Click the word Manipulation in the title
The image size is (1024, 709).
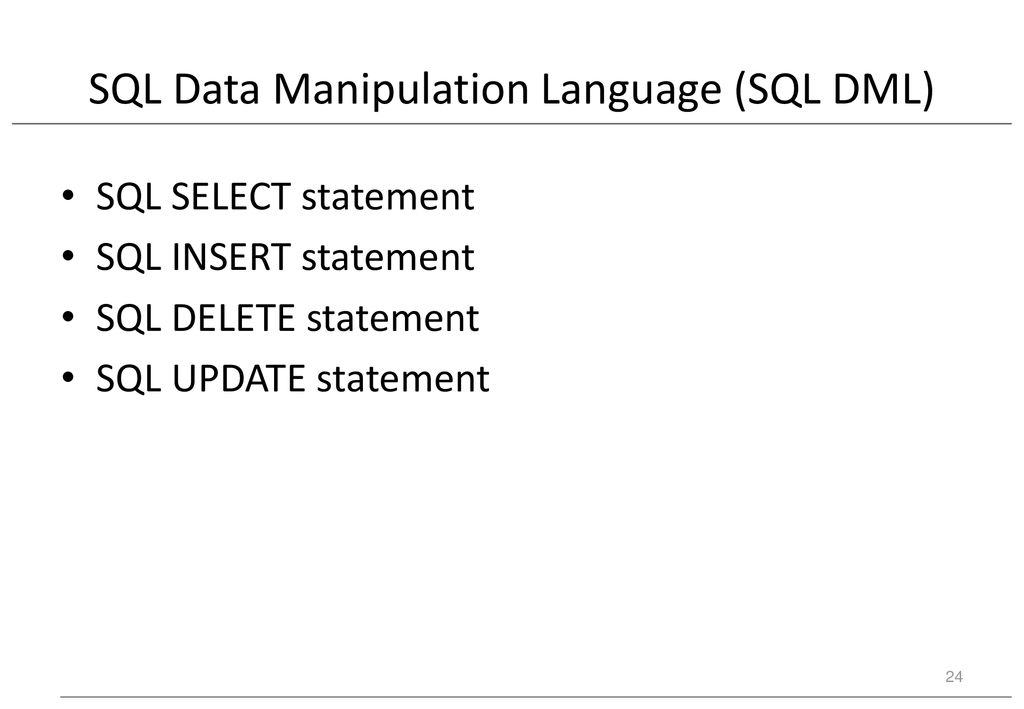(x=400, y=89)
